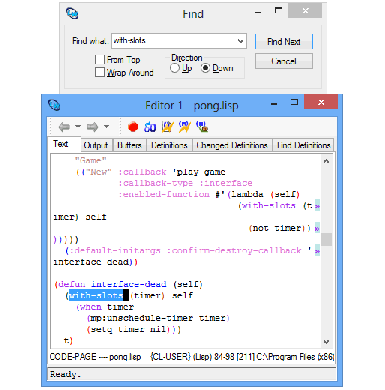Expand the back history dropdown arrow
385x390 pixels.
point(78,127)
